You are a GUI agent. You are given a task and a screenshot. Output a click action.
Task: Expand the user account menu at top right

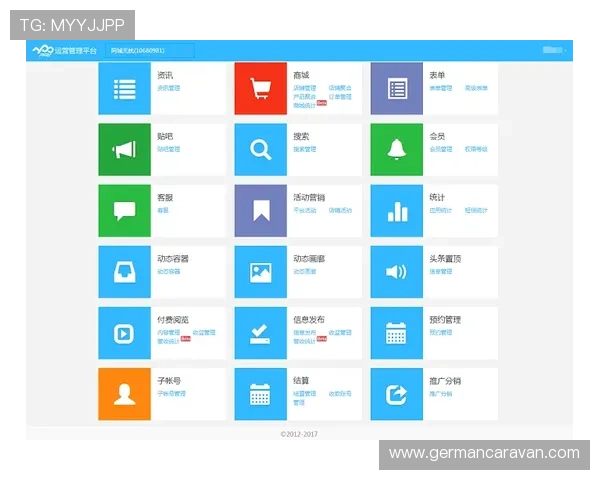[x=554, y=50]
